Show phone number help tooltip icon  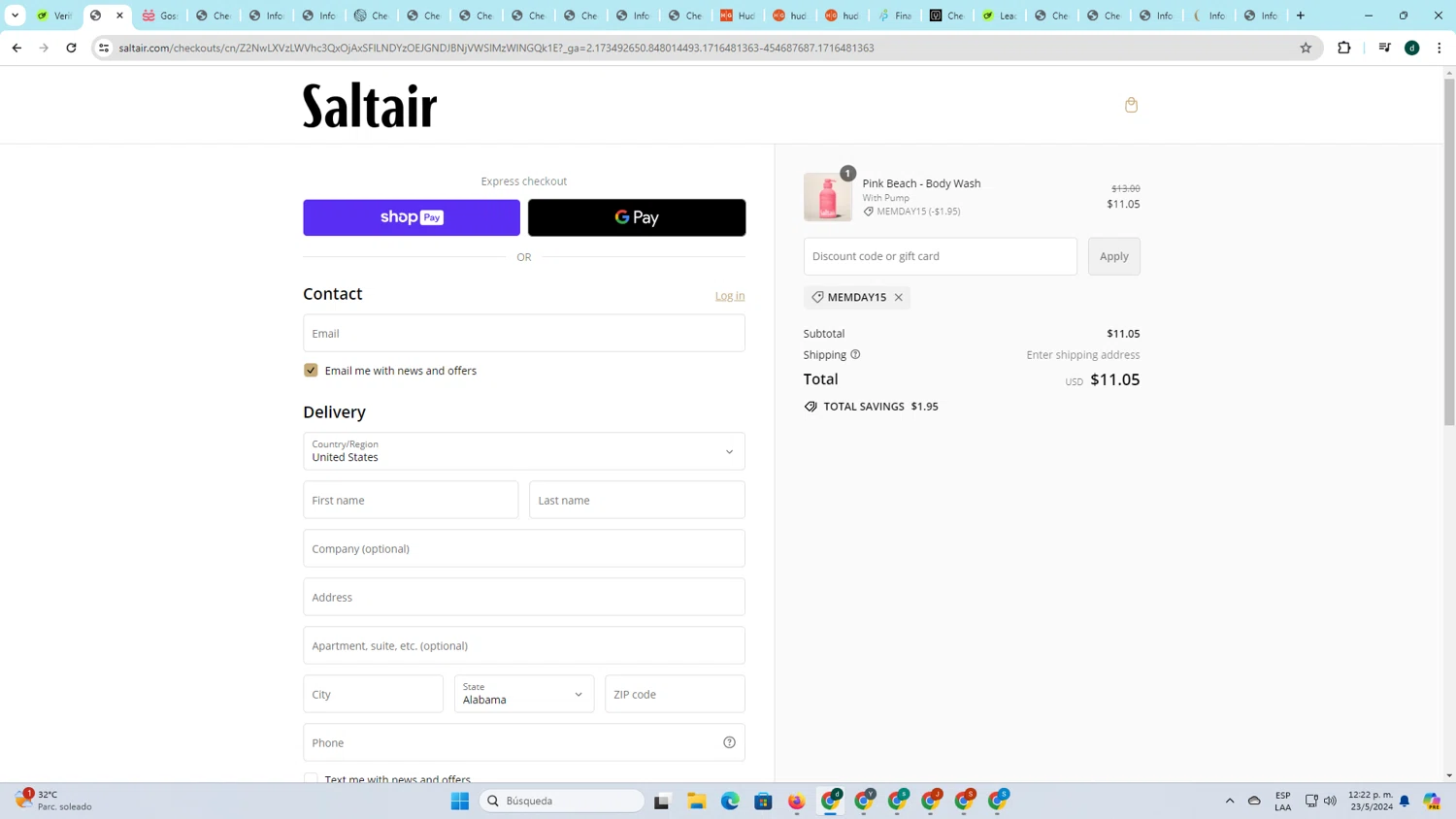729,742
